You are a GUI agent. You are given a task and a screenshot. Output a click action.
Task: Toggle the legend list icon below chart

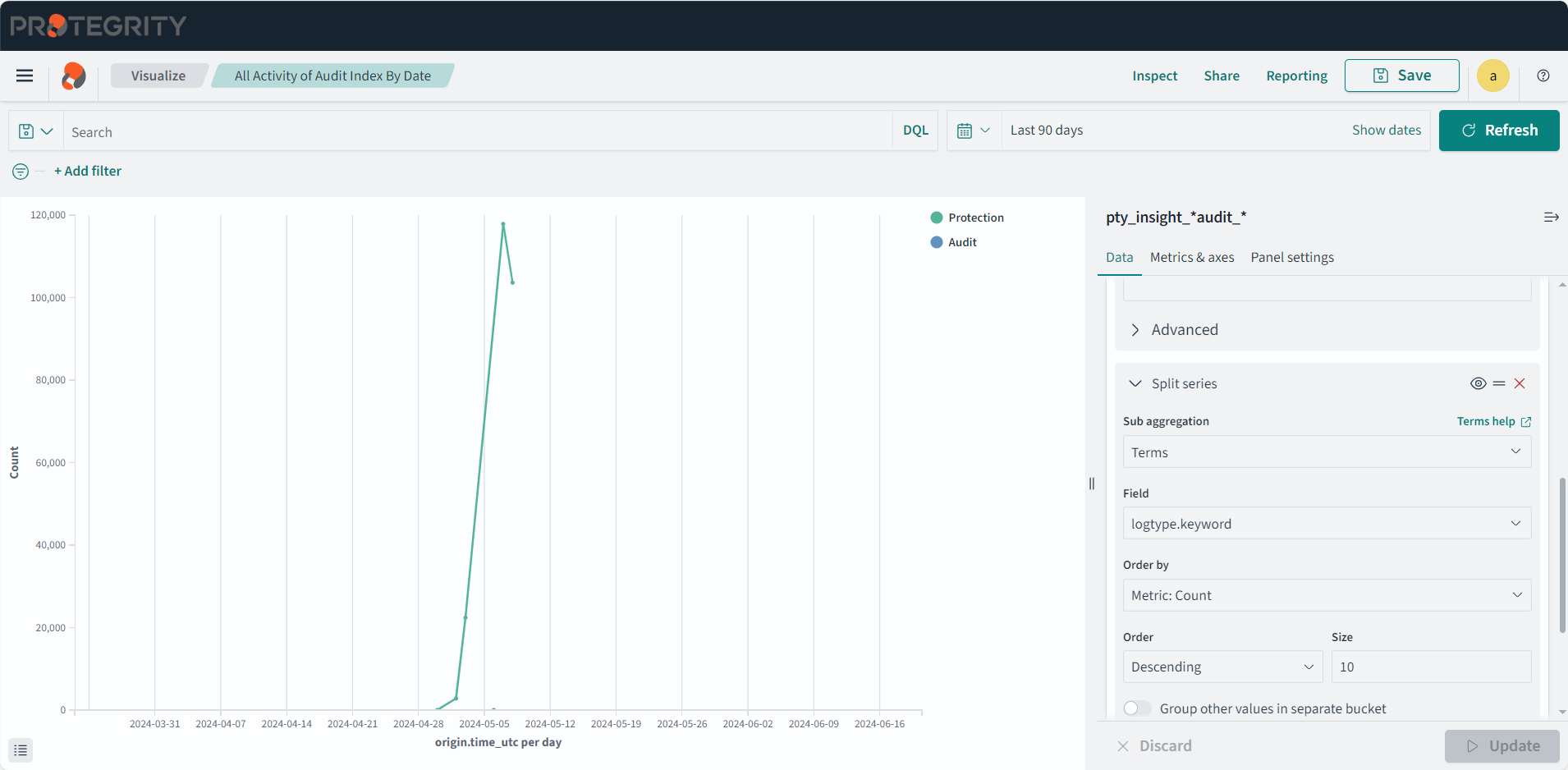21,750
